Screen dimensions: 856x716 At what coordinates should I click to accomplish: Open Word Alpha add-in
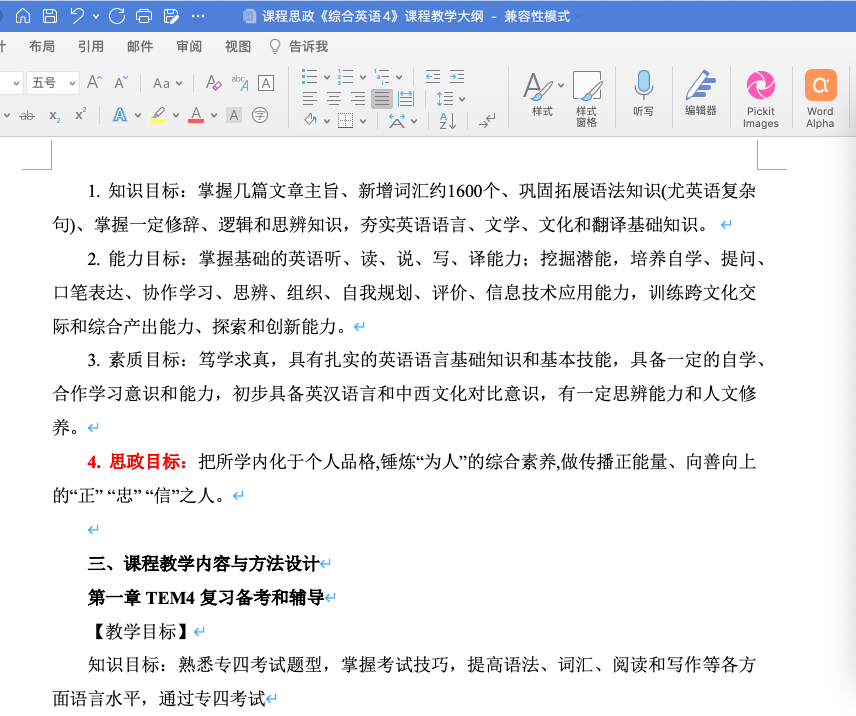click(820, 97)
